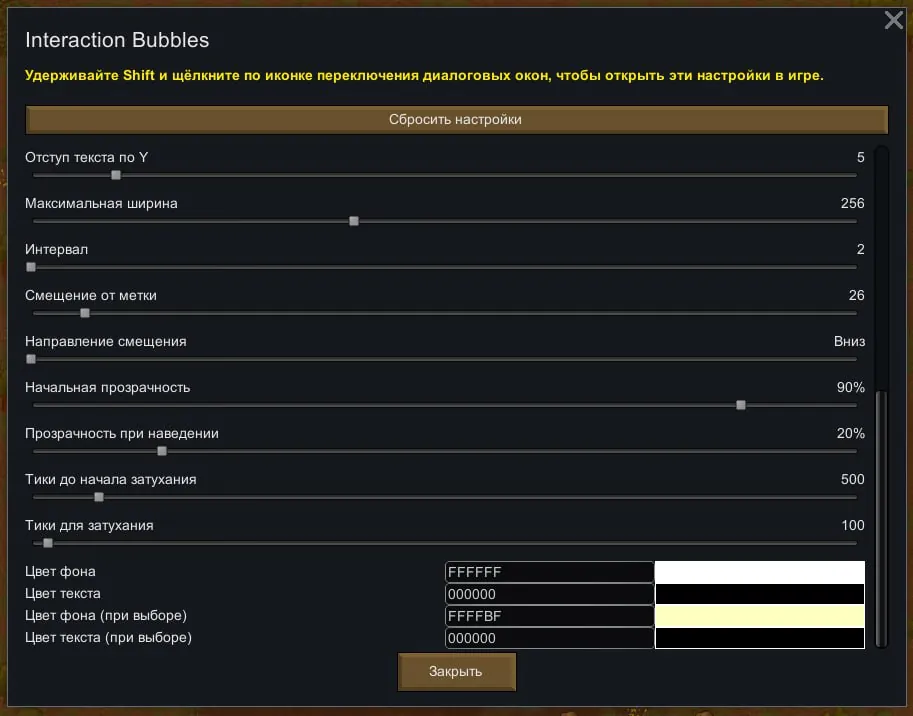The image size is (913, 716).
Task: Focus the Цвет текста (при выборе) hex field
Action: (x=549, y=638)
